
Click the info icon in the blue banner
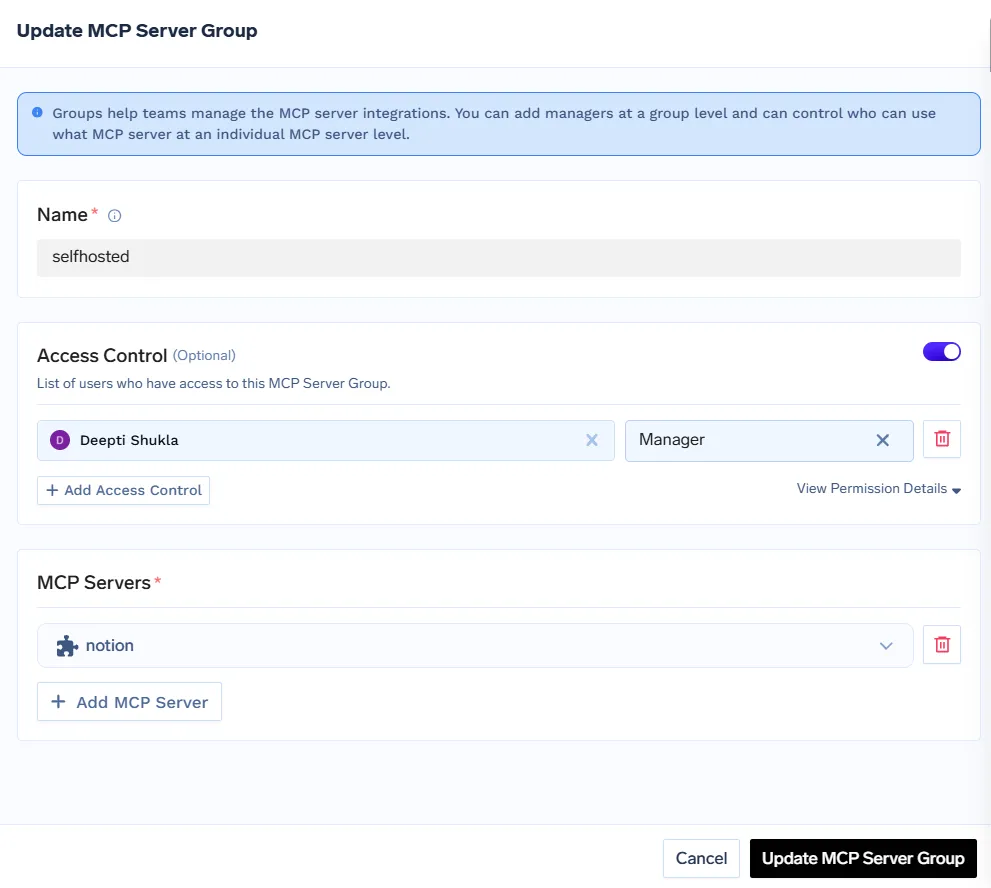click(x=37, y=112)
